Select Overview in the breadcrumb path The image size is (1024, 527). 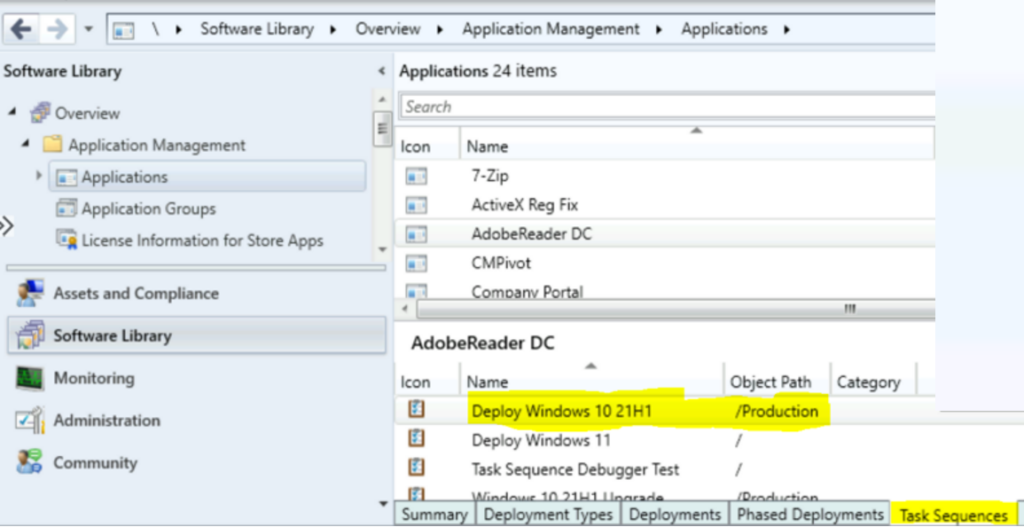click(x=388, y=29)
